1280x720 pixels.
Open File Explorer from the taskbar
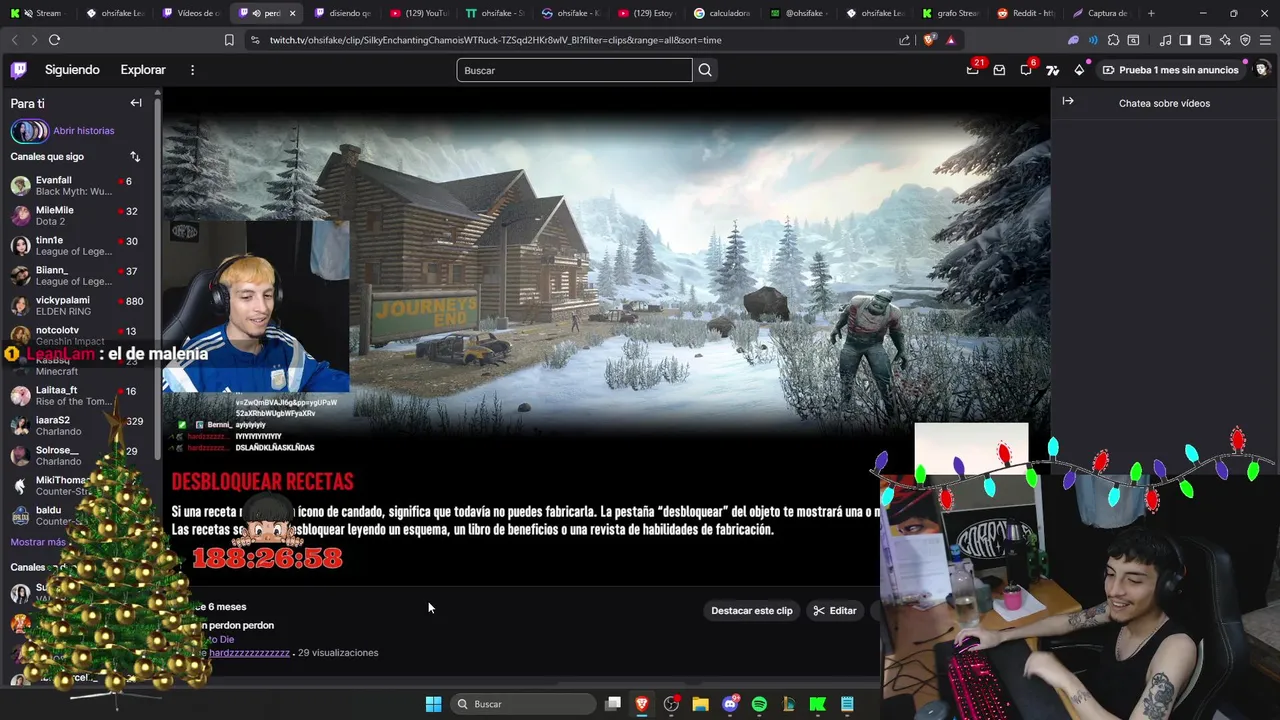point(701,704)
